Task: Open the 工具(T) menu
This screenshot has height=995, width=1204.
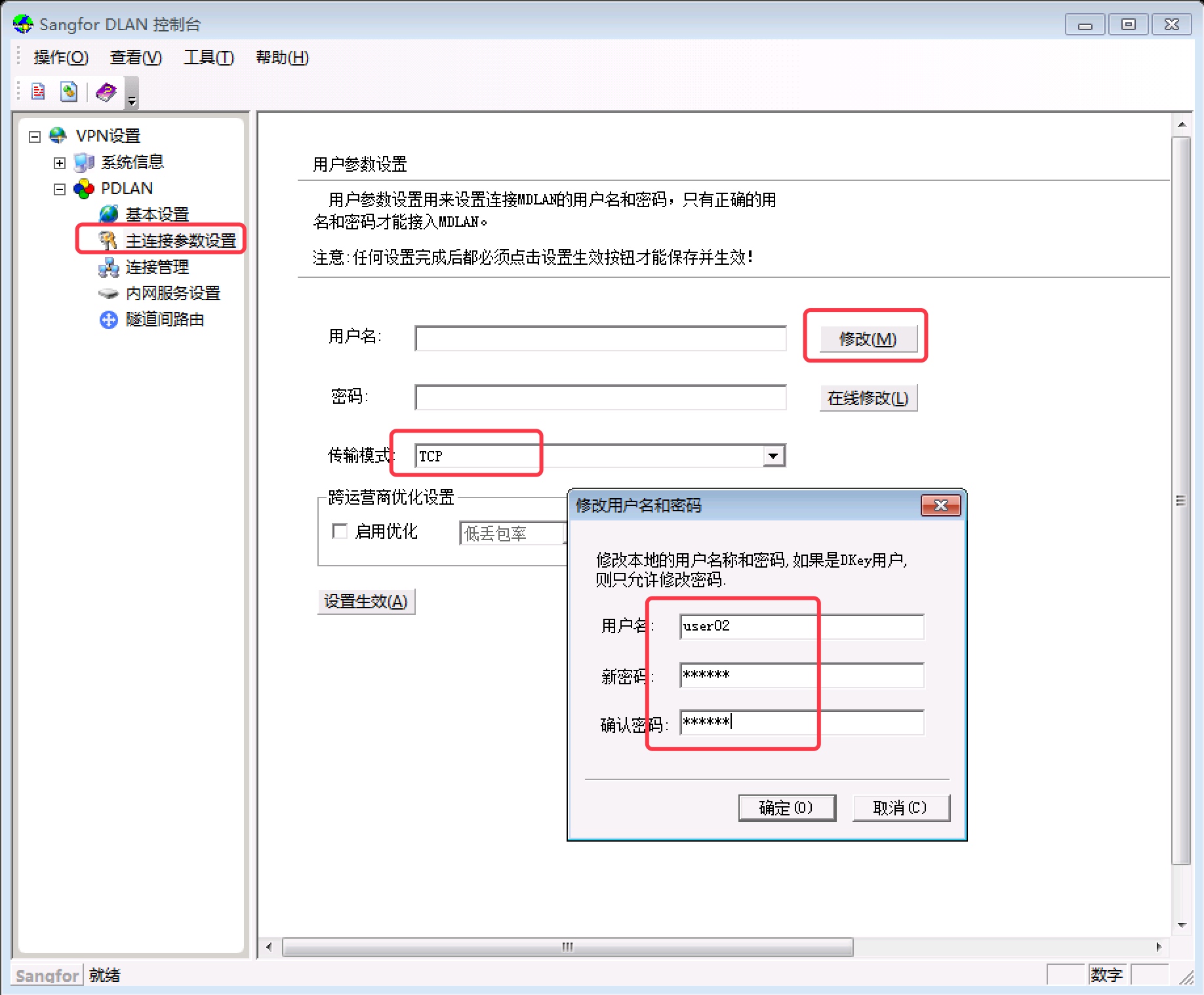Action: pos(209,58)
